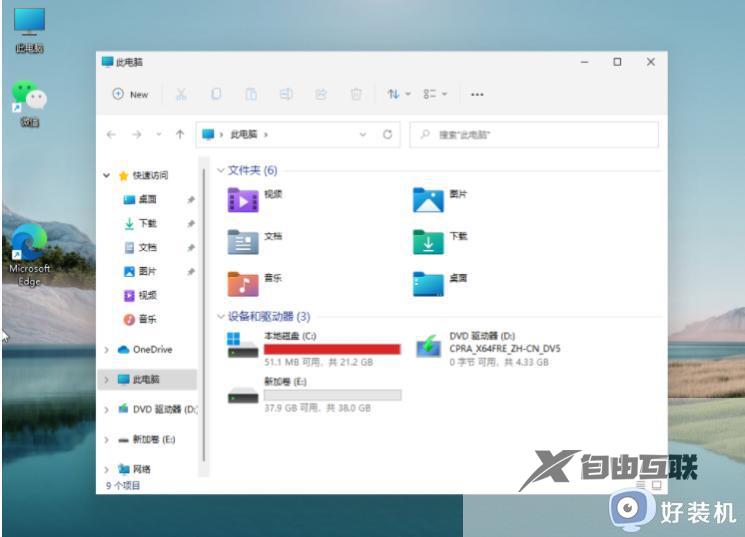The height and width of the screenshot is (537, 745).
Task: Open recent locations dropdown chevron
Action: coord(159,134)
